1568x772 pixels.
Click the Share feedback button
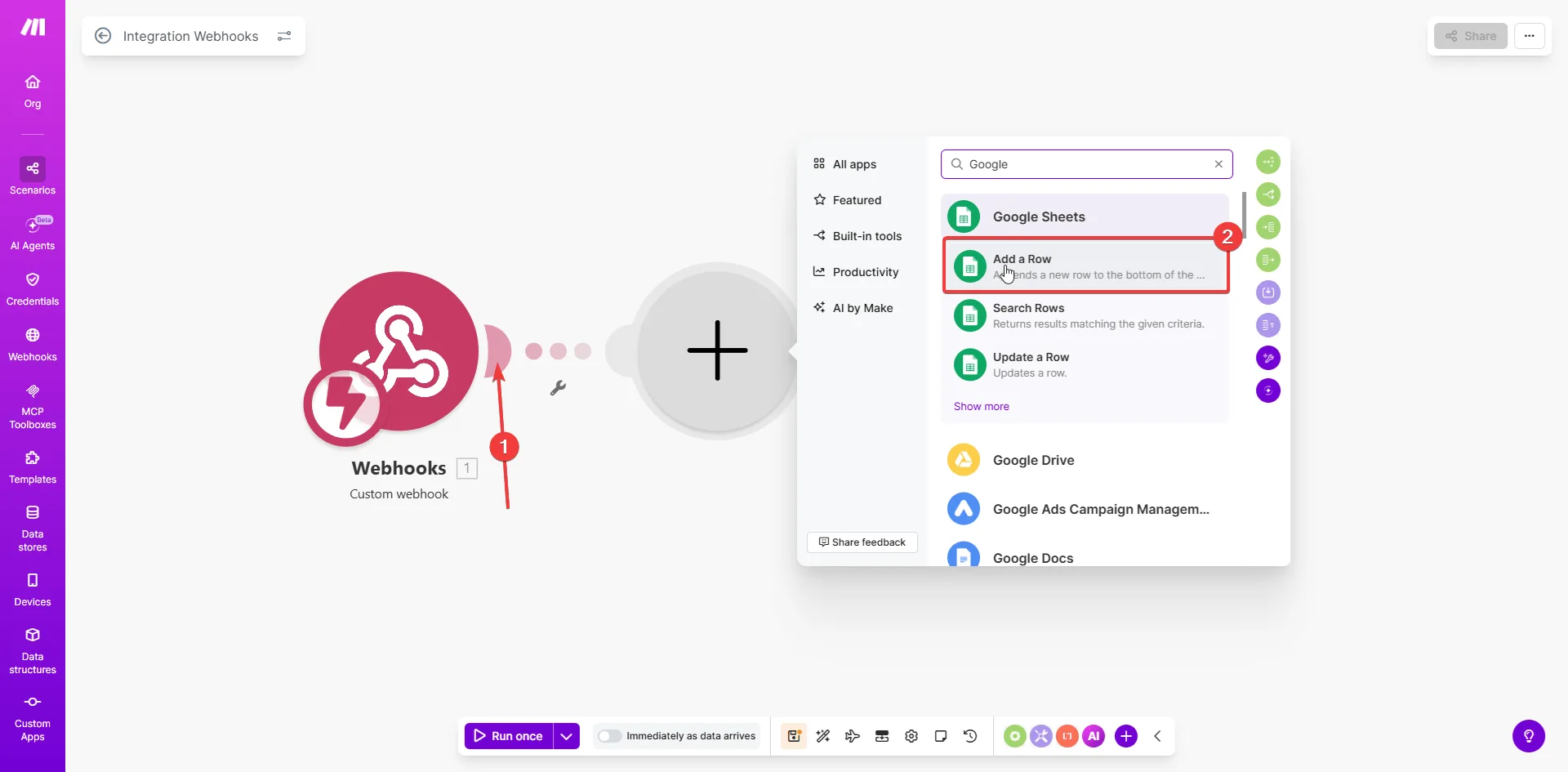coord(862,542)
